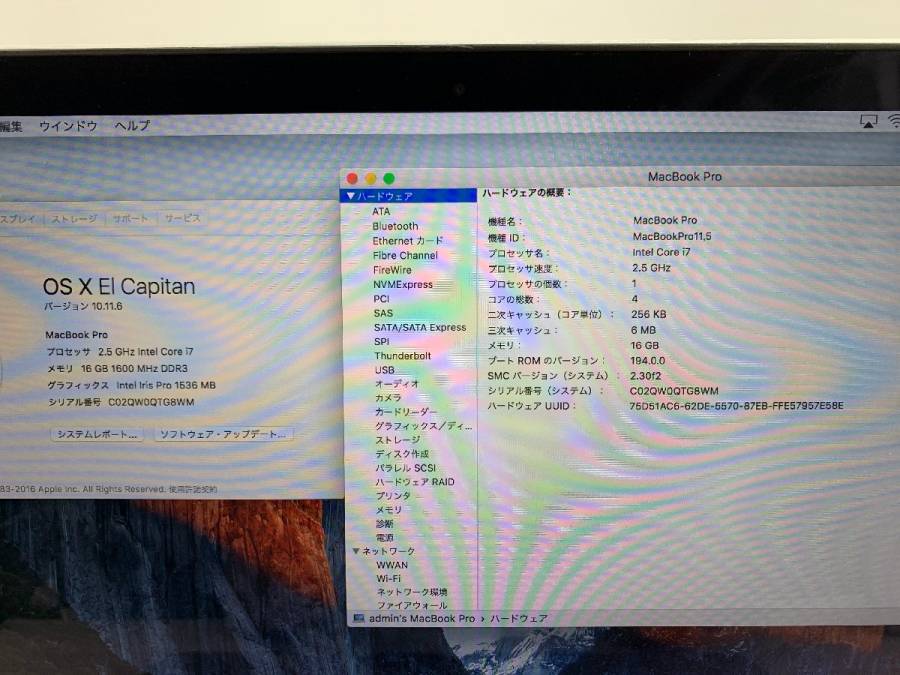Open the ウインドウ menu
The image size is (900, 675).
coord(68,126)
